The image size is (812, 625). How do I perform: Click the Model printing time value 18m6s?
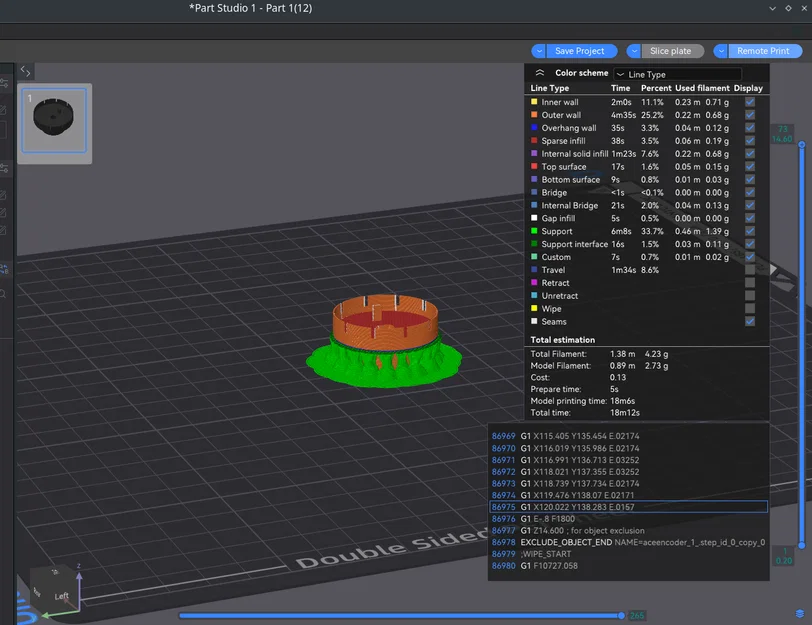tap(622, 401)
